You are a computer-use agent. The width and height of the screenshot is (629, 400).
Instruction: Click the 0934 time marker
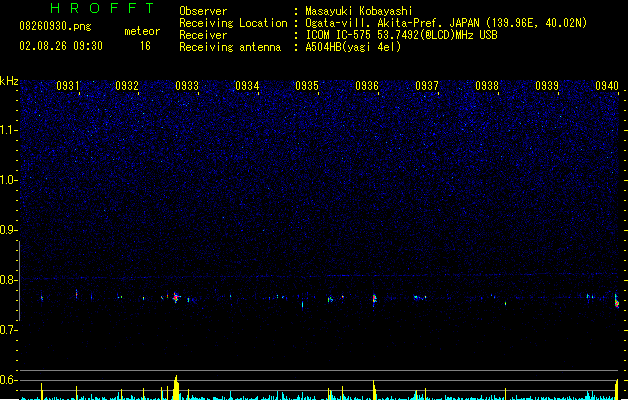[247, 86]
